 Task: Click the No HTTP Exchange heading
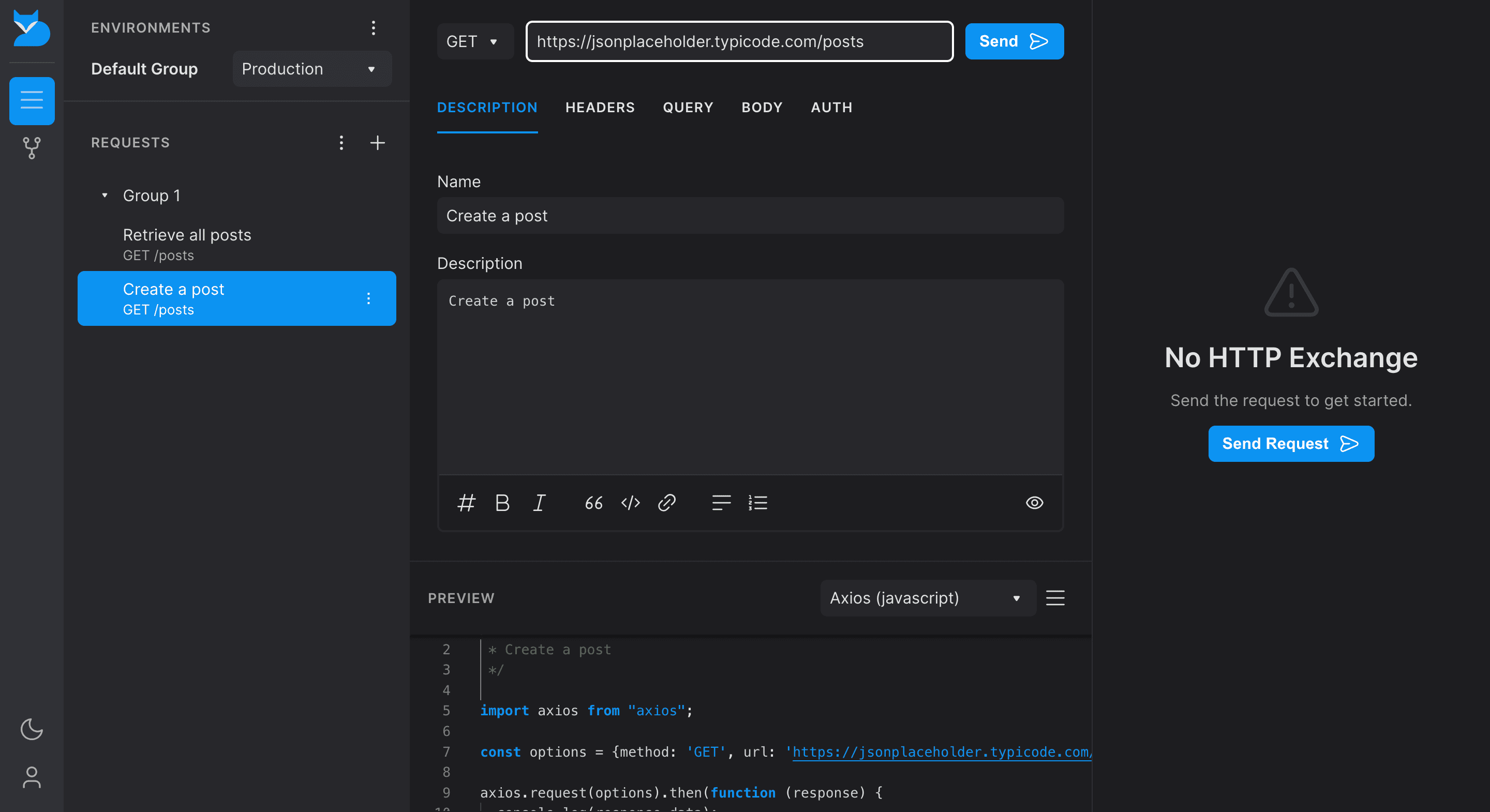(1291, 357)
